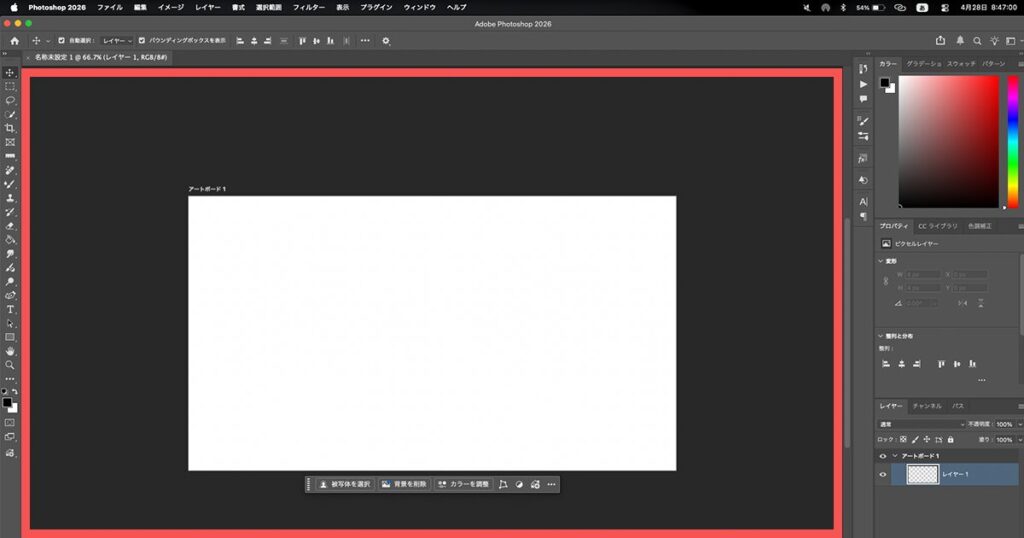Screen dimensions: 1024x538
Task: Open the Actions panel play icon
Action: click(863, 84)
